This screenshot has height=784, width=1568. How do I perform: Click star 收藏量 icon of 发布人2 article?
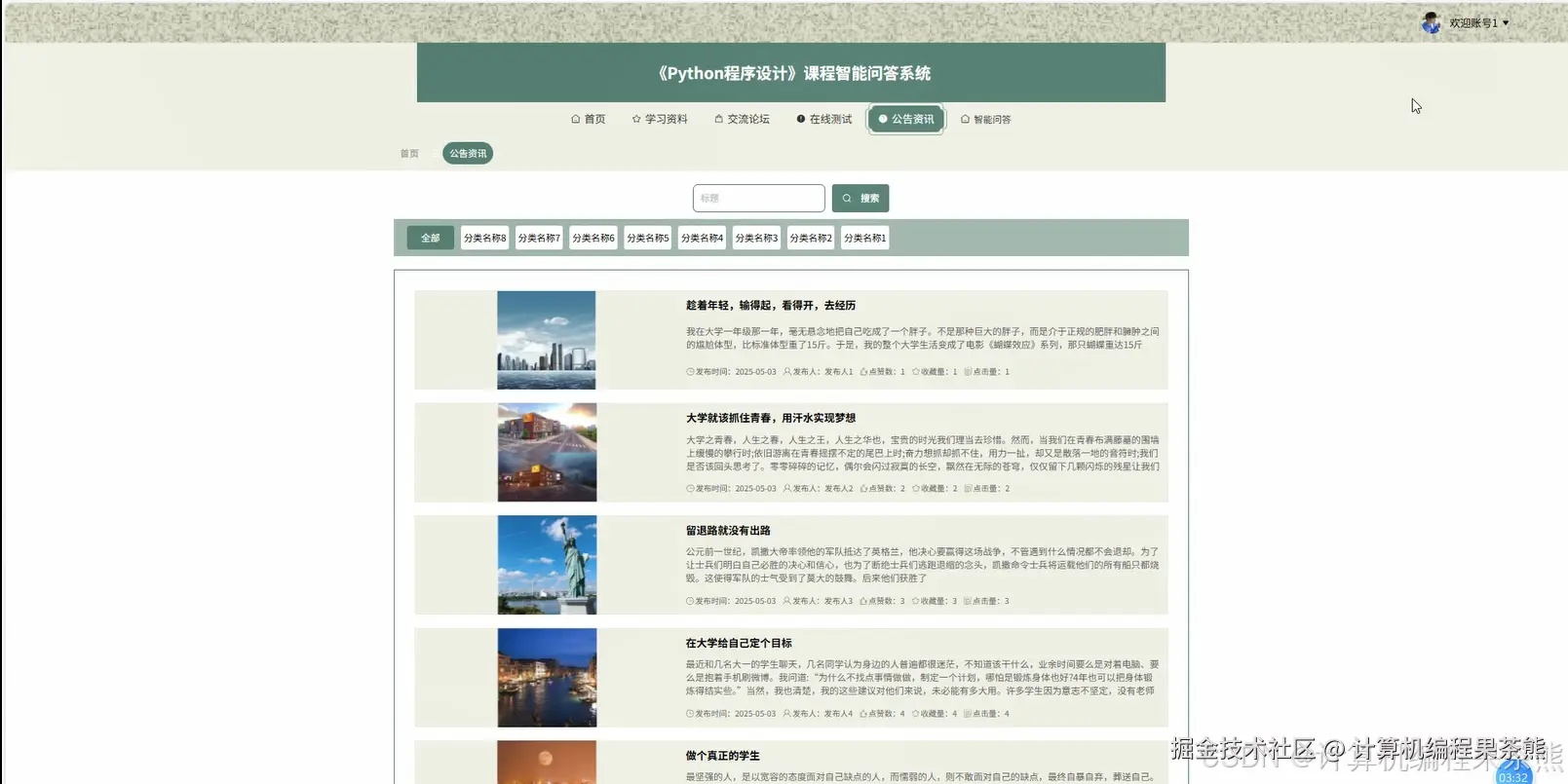tap(915, 488)
